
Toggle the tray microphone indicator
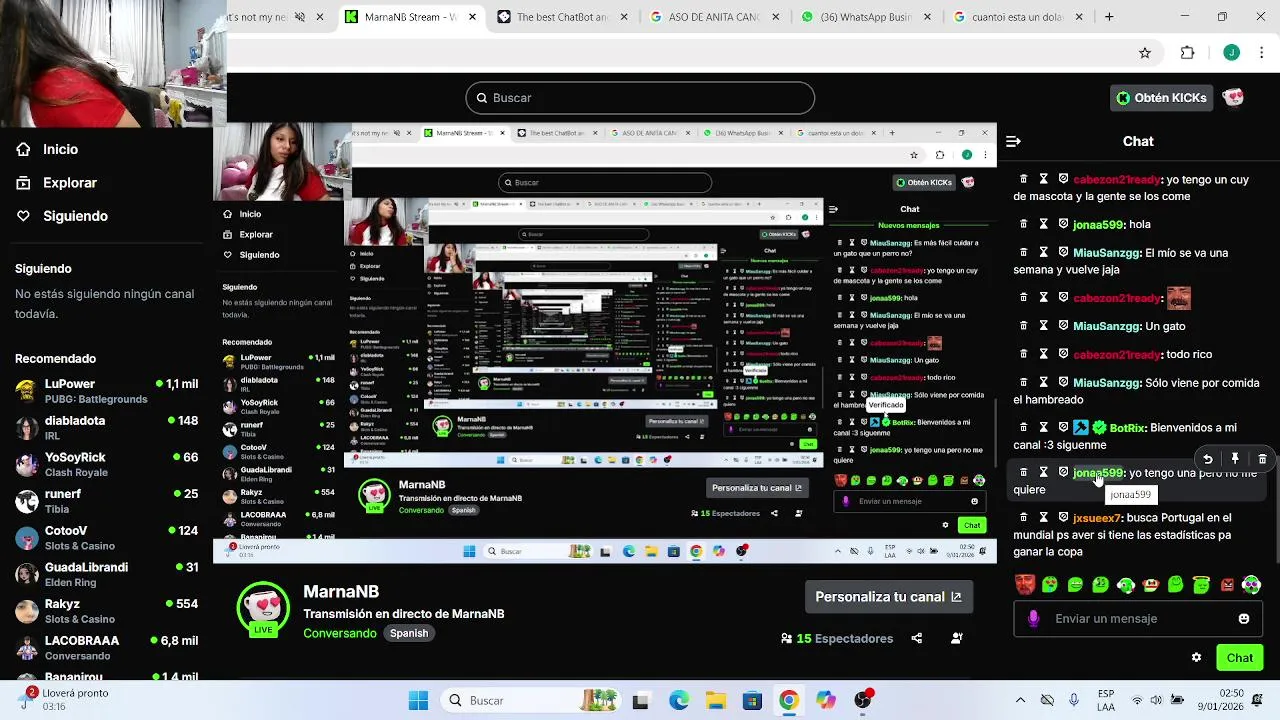[1076, 700]
